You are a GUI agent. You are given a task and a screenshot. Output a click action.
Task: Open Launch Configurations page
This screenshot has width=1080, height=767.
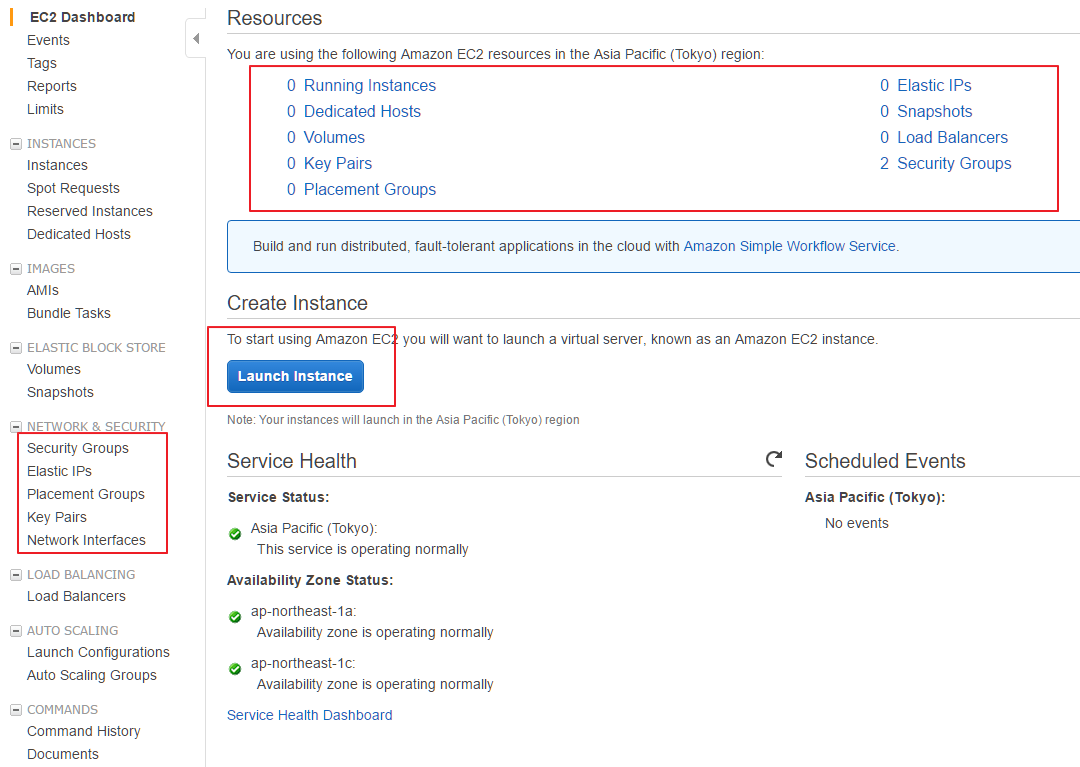(x=98, y=652)
